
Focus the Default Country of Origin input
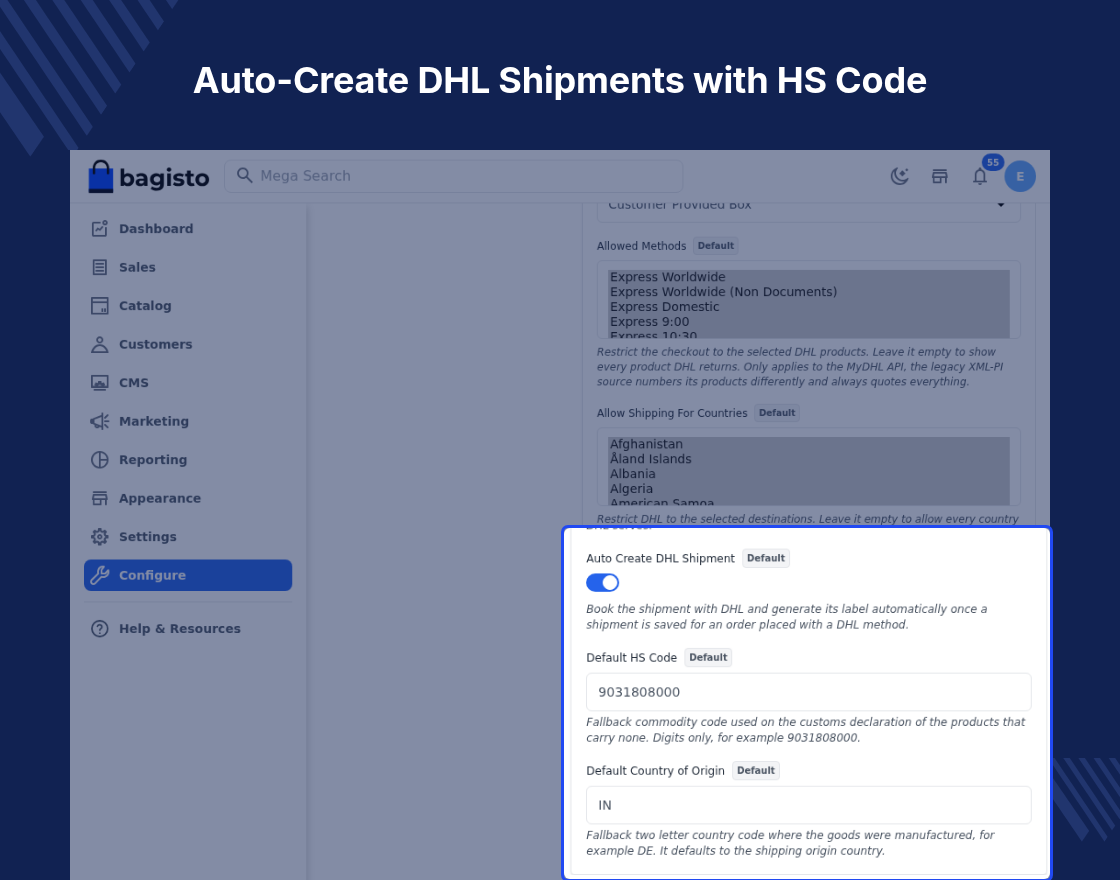click(809, 805)
